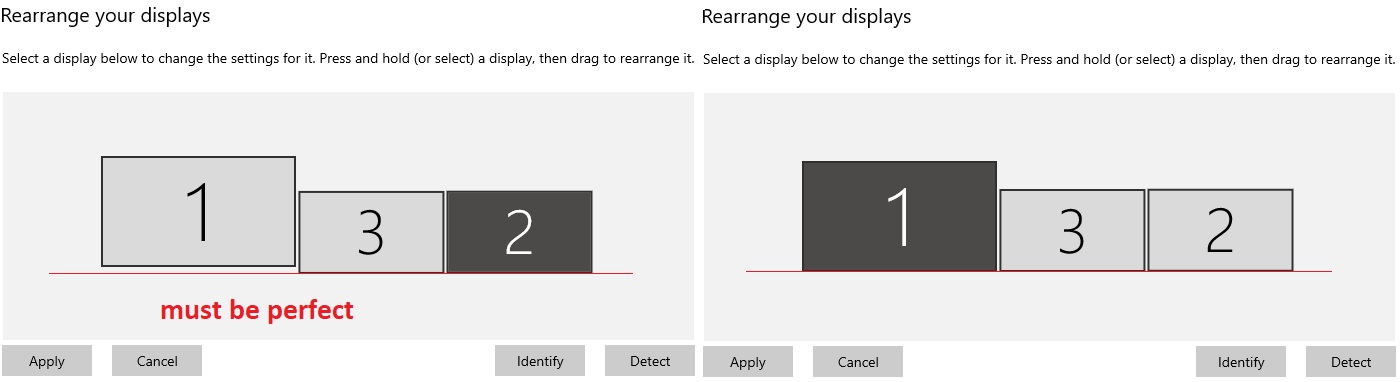This screenshot has height=382, width=1400.
Task: Select display 1 in the left panel
Action: coord(198,211)
